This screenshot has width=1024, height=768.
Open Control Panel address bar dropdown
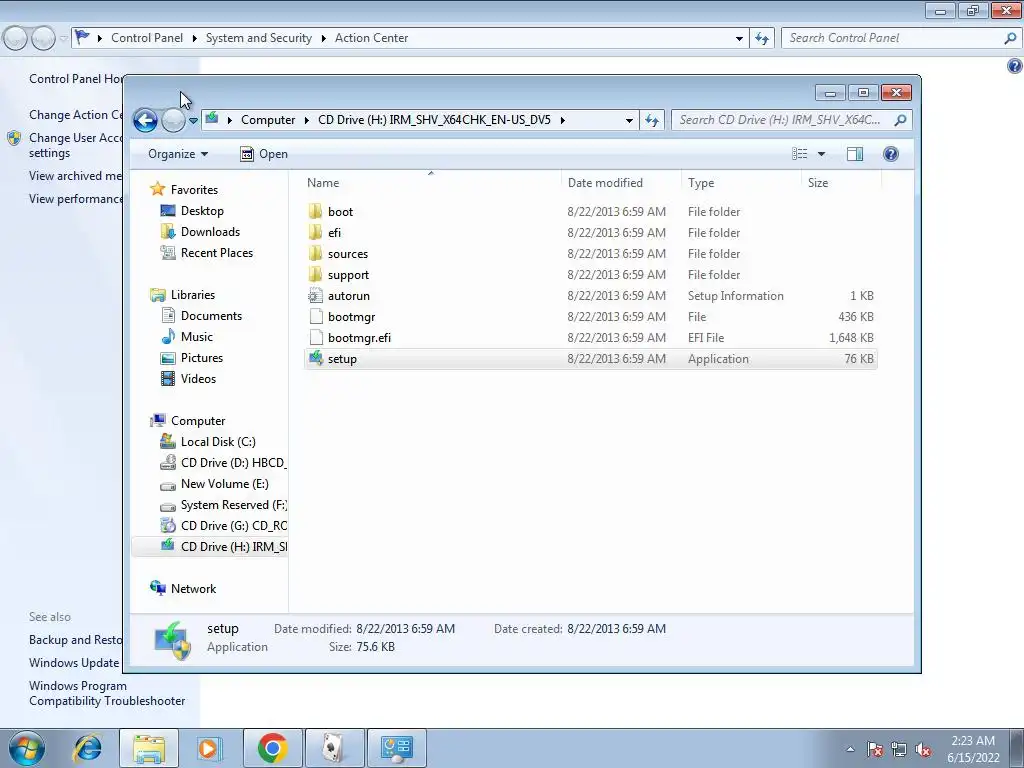pos(739,39)
